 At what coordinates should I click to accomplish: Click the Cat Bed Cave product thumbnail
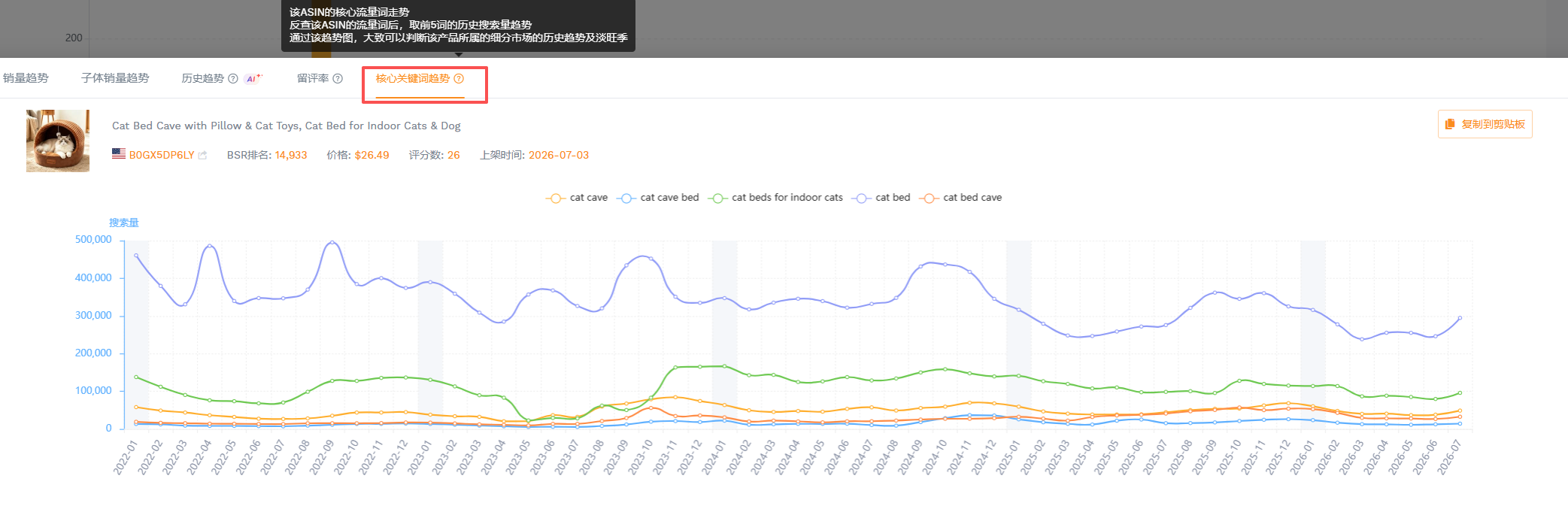pyautogui.click(x=58, y=141)
